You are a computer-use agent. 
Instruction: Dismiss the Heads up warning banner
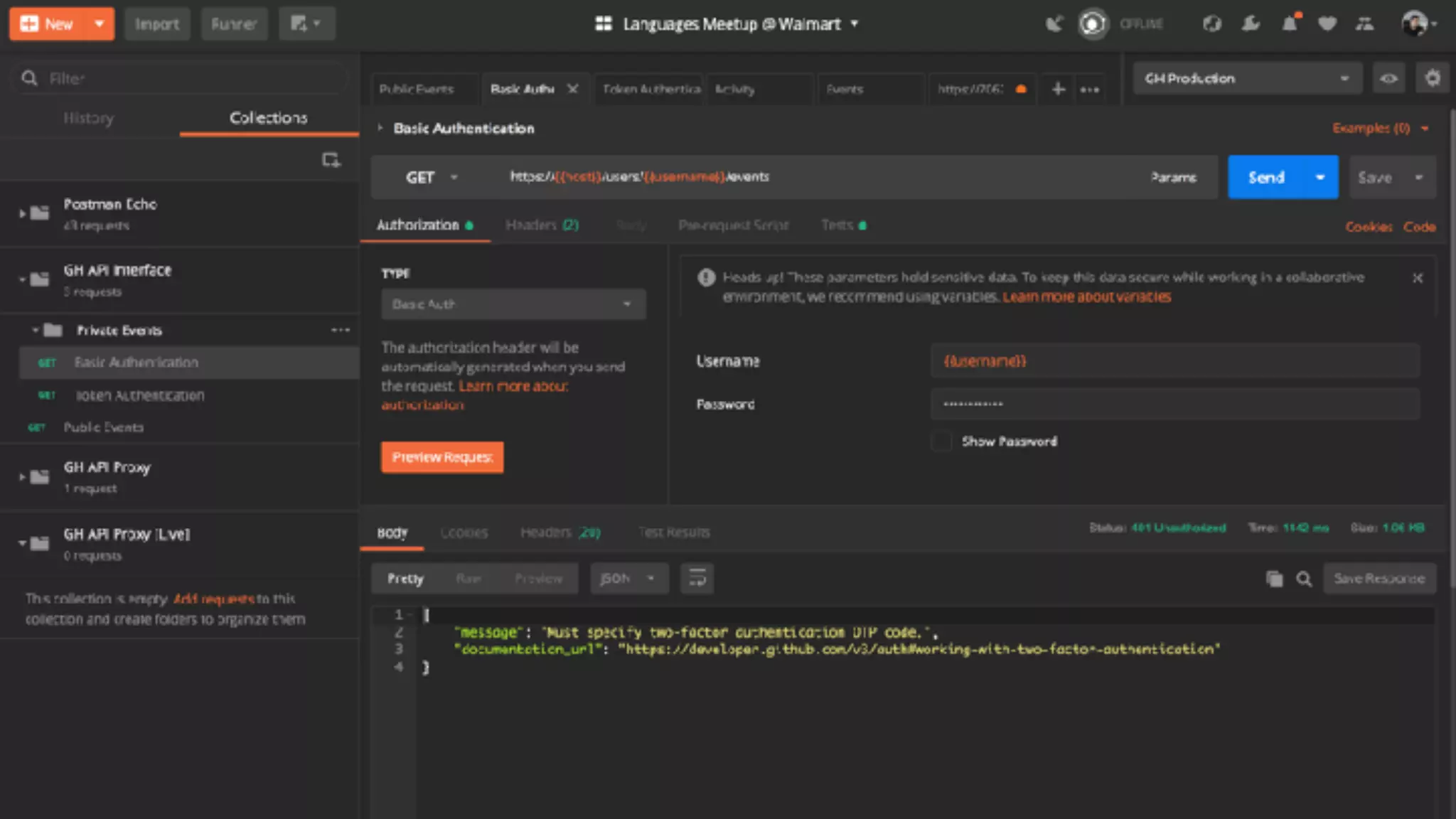1417,278
